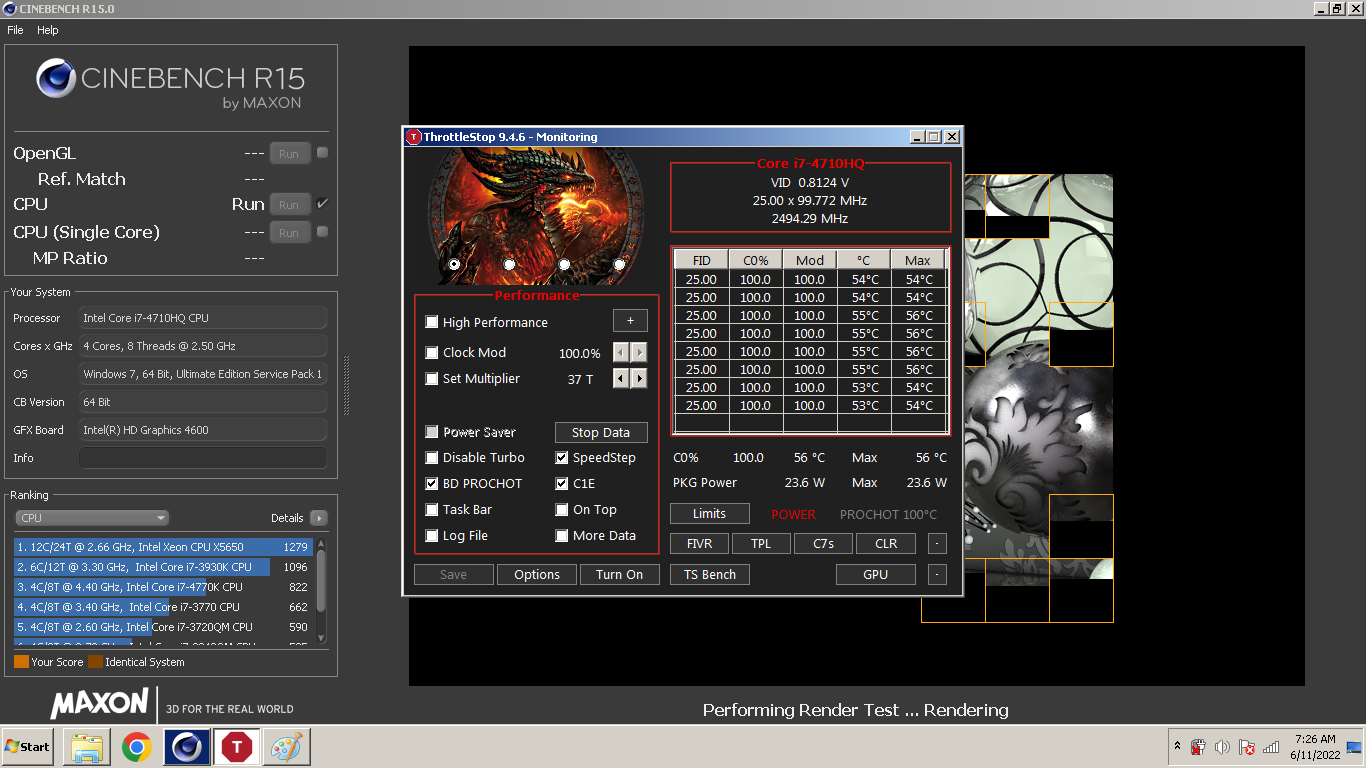Open the TPL power limits
Screen dimensions: 1366x768
(x=761, y=543)
